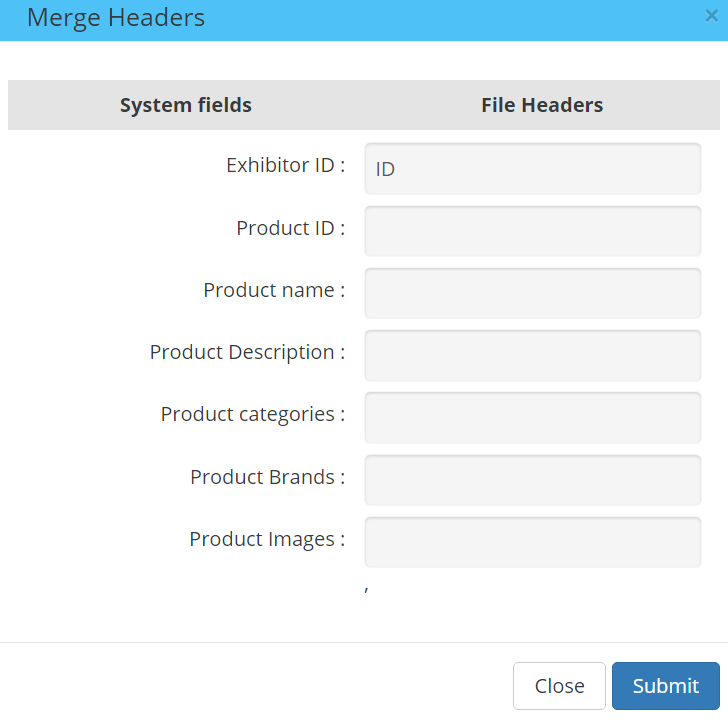Click the Exhibitor ID file header field

click(x=532, y=169)
